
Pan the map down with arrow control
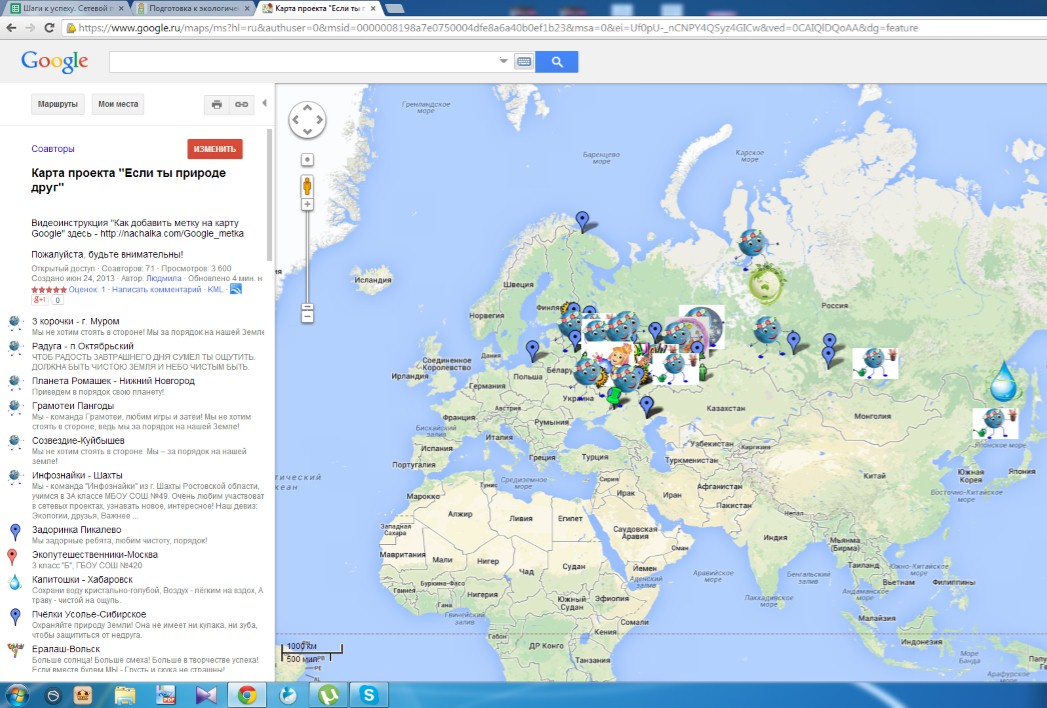[x=307, y=132]
